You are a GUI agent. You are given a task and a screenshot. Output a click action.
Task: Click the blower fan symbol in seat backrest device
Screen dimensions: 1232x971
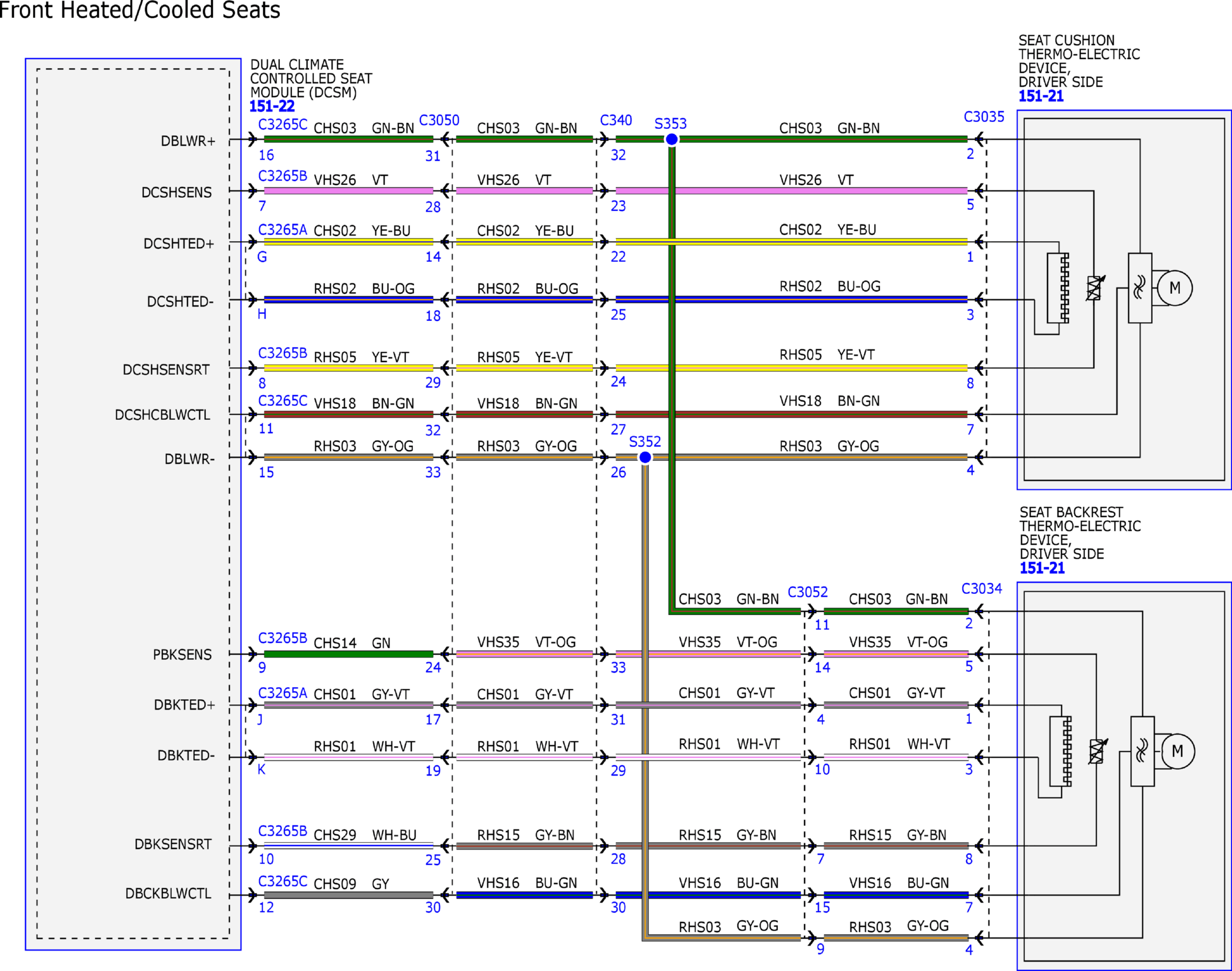(1142, 751)
